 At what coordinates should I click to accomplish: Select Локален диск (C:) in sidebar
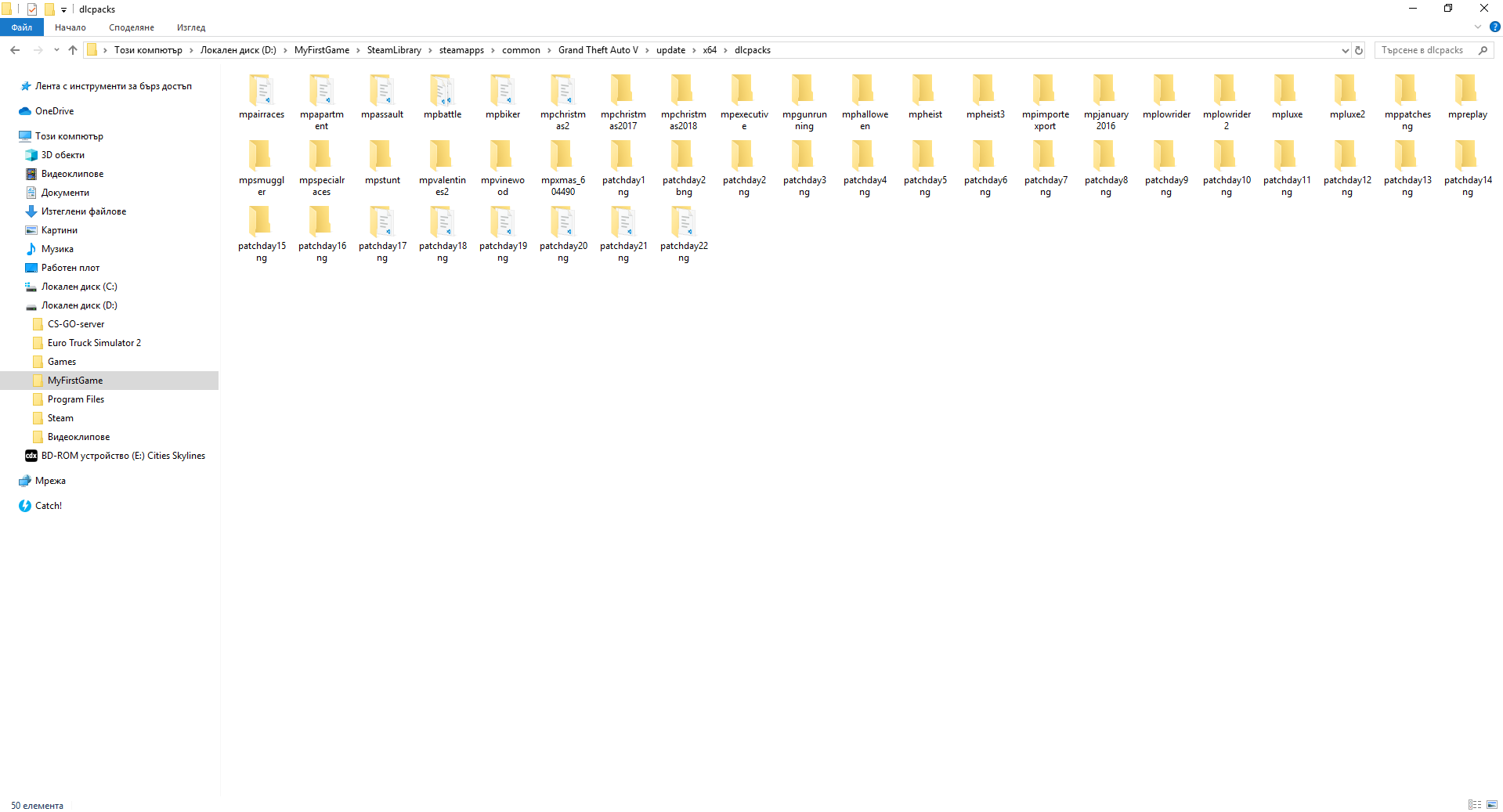tap(79, 287)
